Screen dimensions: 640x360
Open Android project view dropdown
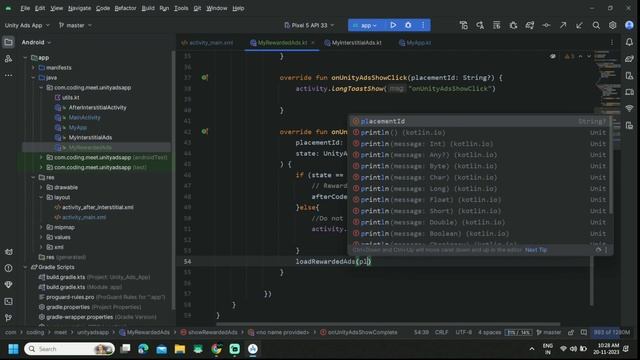click(36, 42)
